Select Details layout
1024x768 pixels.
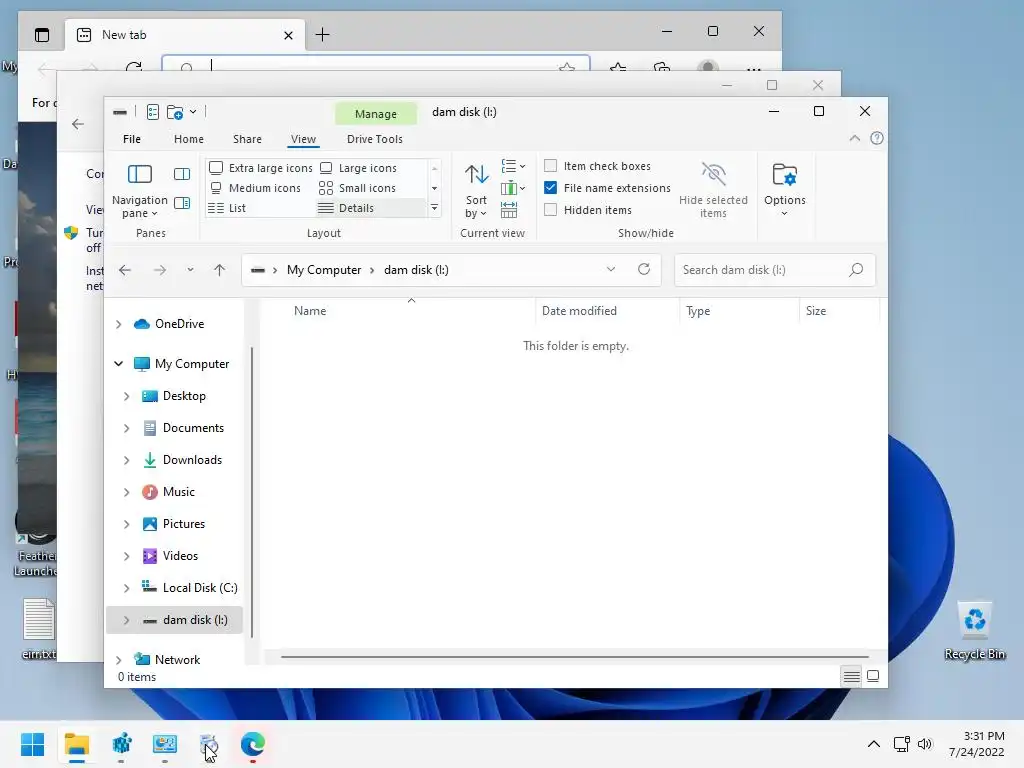tap(370, 208)
